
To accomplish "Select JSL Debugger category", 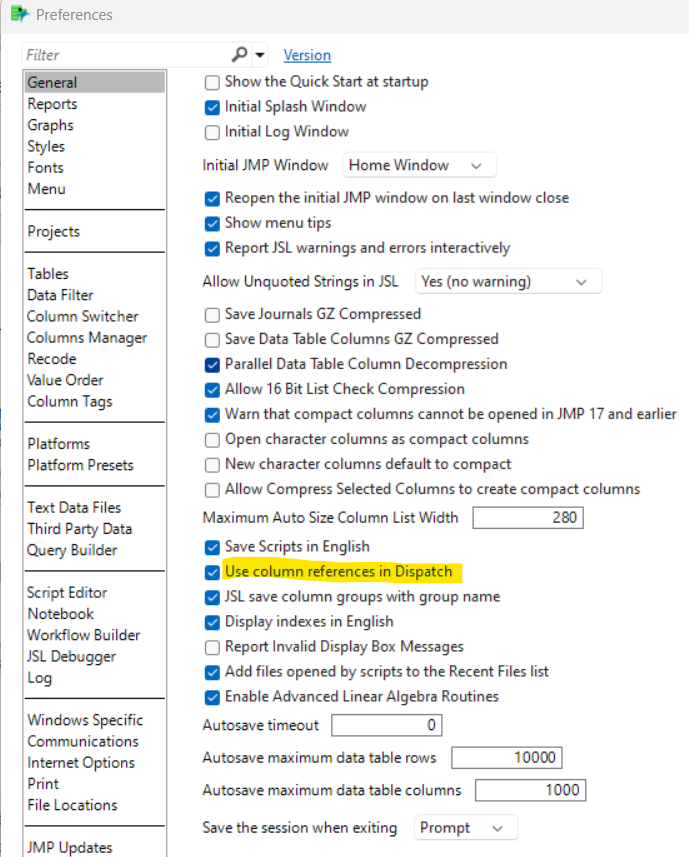I will point(72,656).
